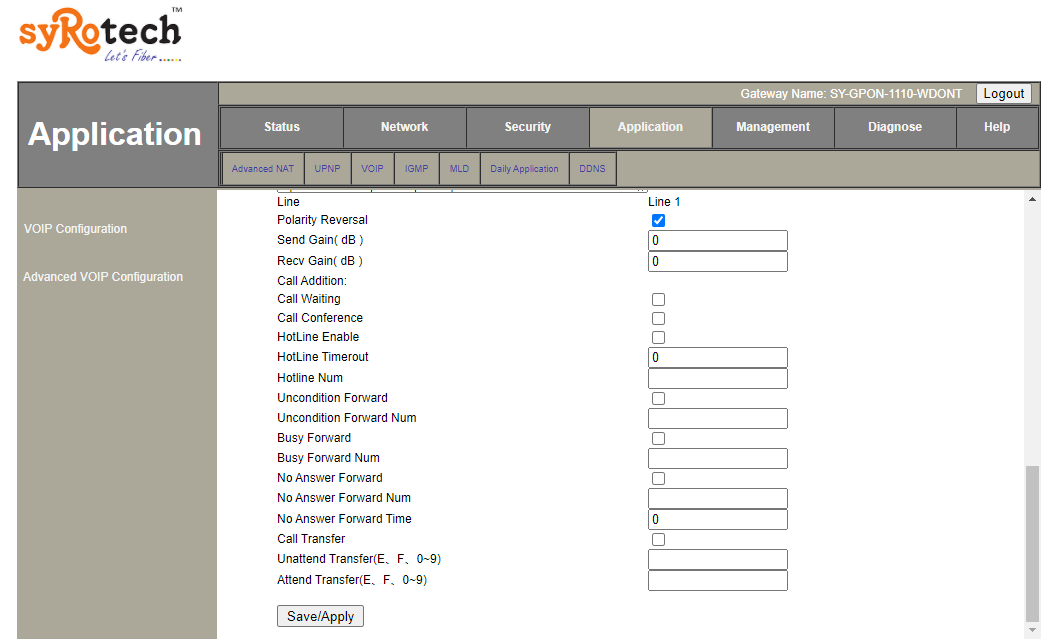The image size is (1055, 639).
Task: Open the VOIP Configuration sidebar link
Action: click(x=75, y=229)
